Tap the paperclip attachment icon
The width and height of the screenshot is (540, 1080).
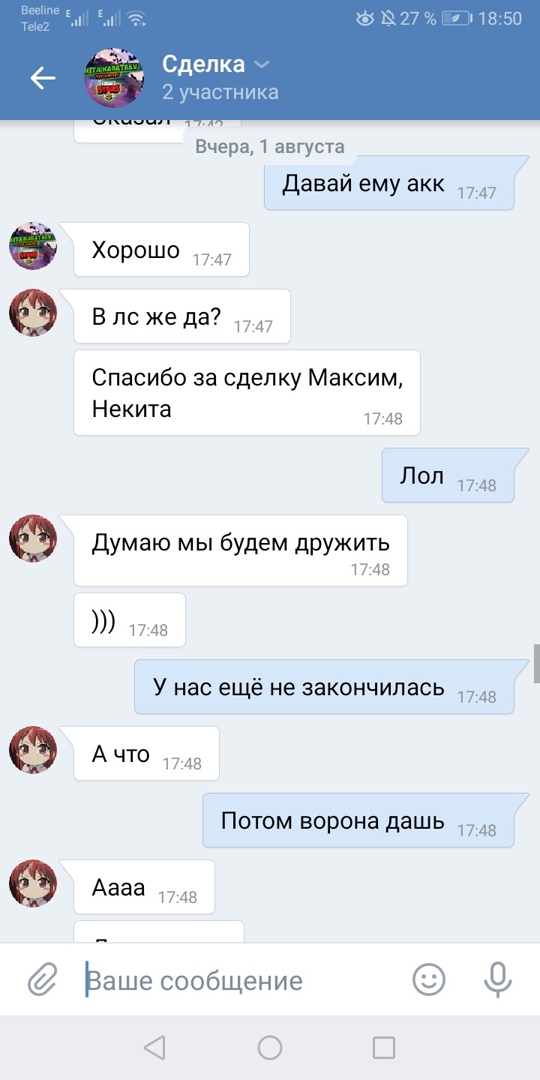[42, 979]
